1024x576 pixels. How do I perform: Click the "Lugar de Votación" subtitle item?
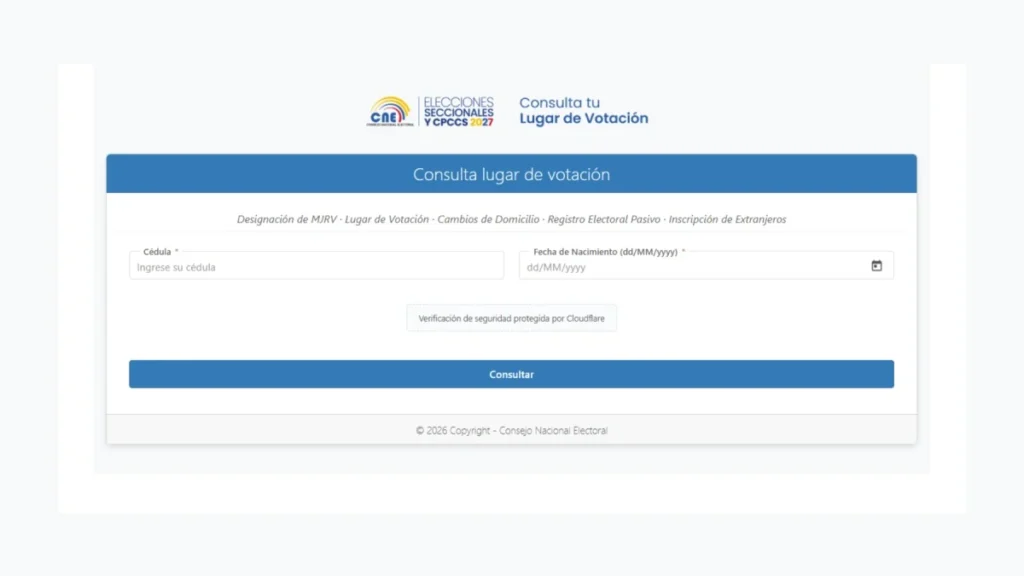pyautogui.click(x=387, y=219)
